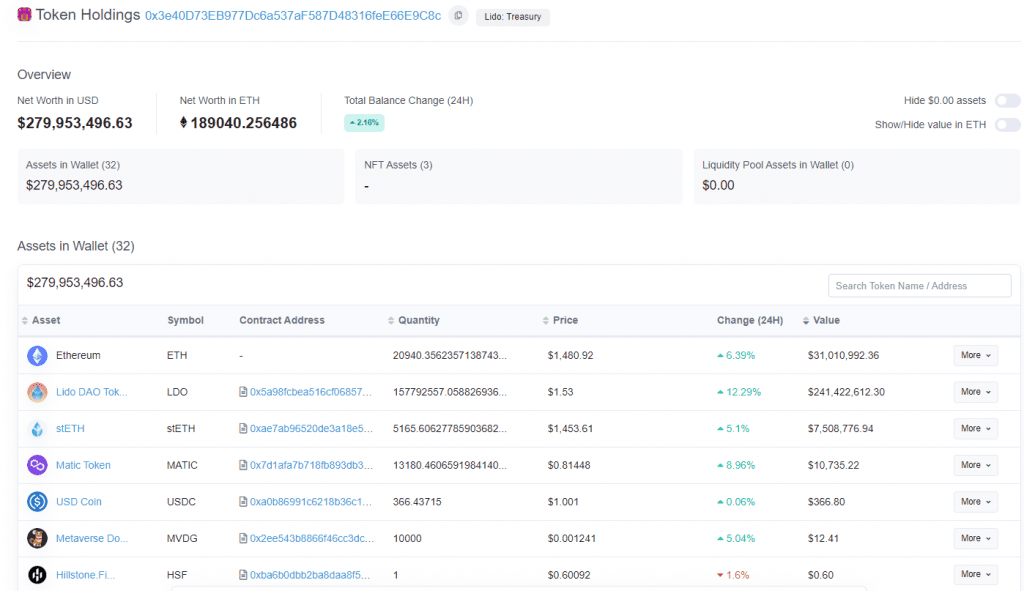Click the Metaverse Doge token icon
The image size is (1024, 591).
pyautogui.click(x=37, y=538)
